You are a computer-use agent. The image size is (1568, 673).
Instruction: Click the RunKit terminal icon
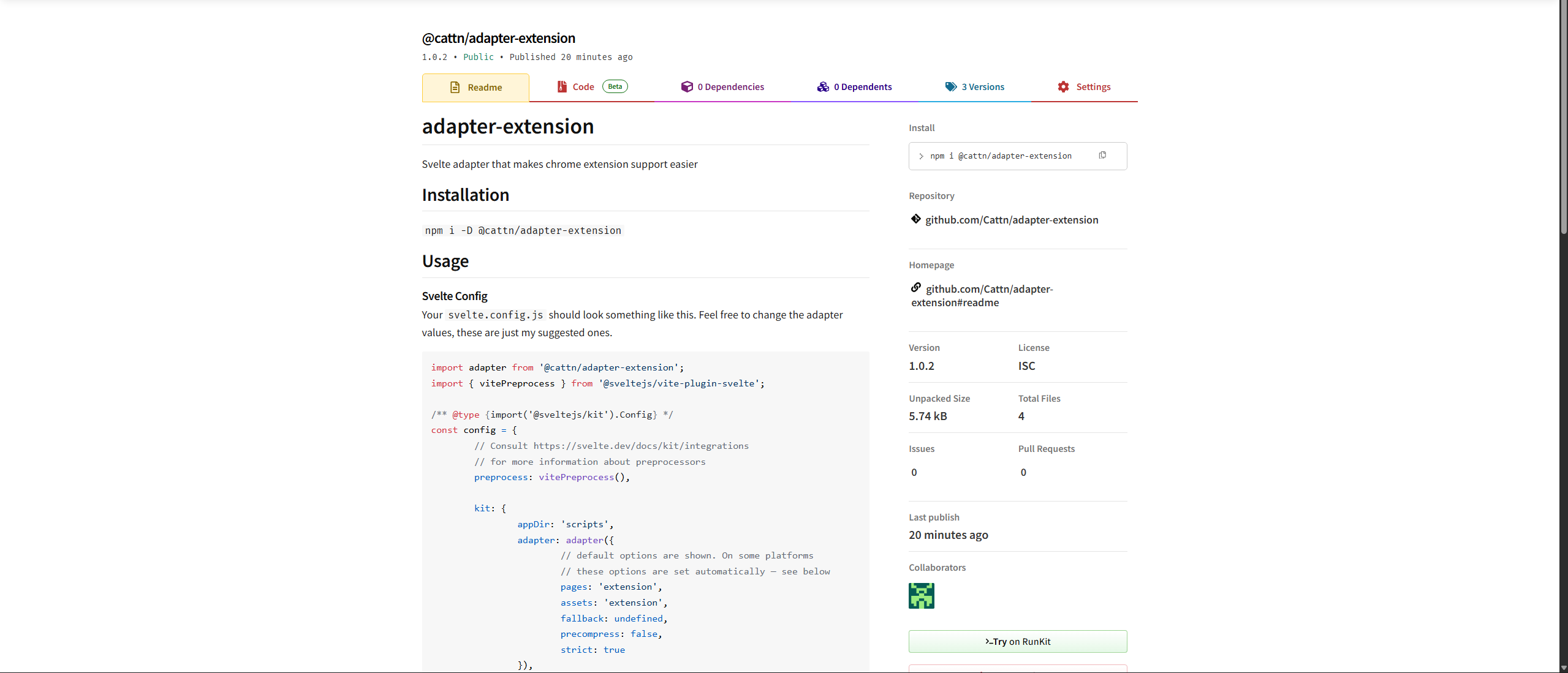(x=987, y=641)
